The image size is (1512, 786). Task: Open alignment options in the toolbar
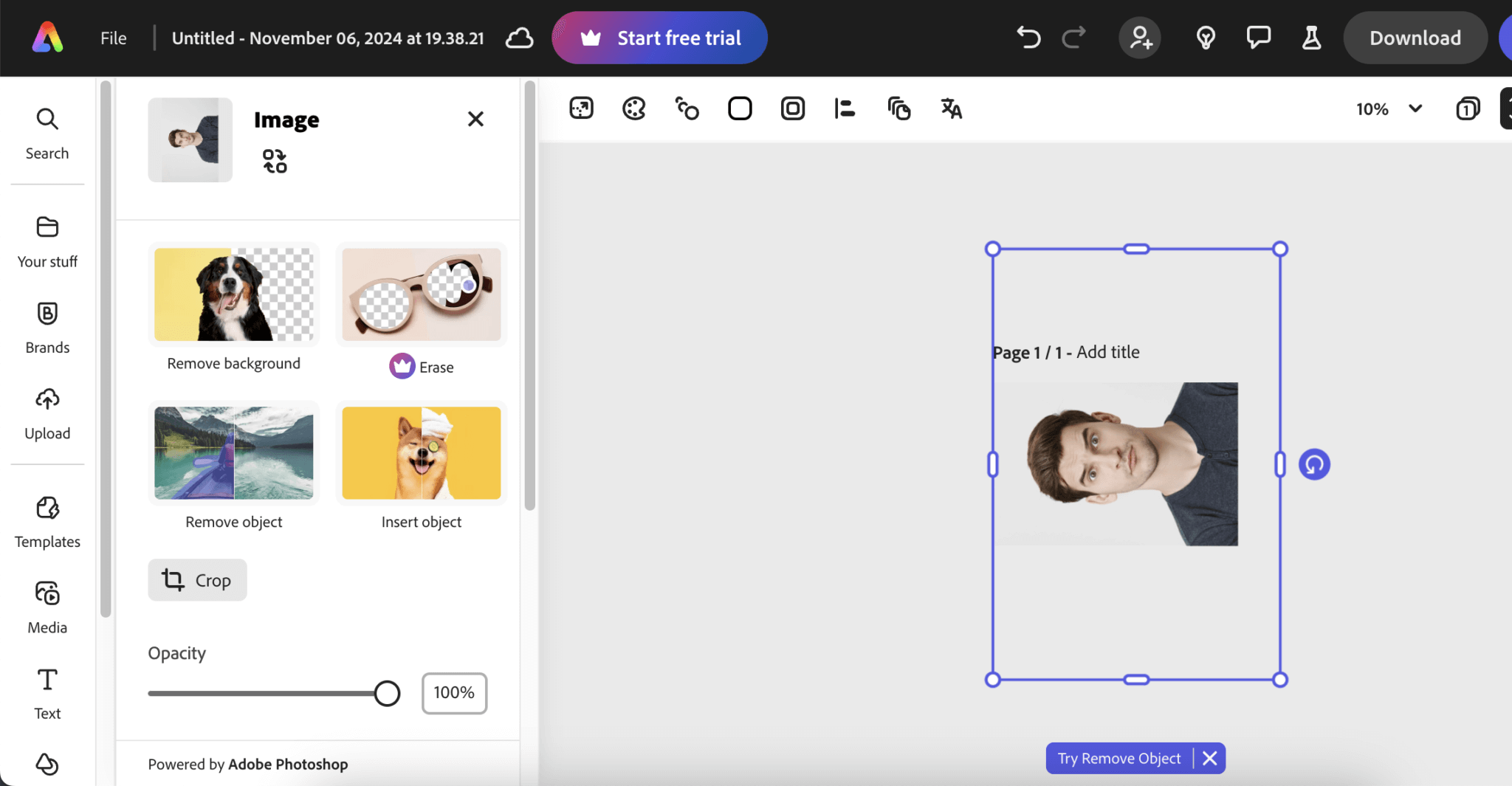coord(845,108)
